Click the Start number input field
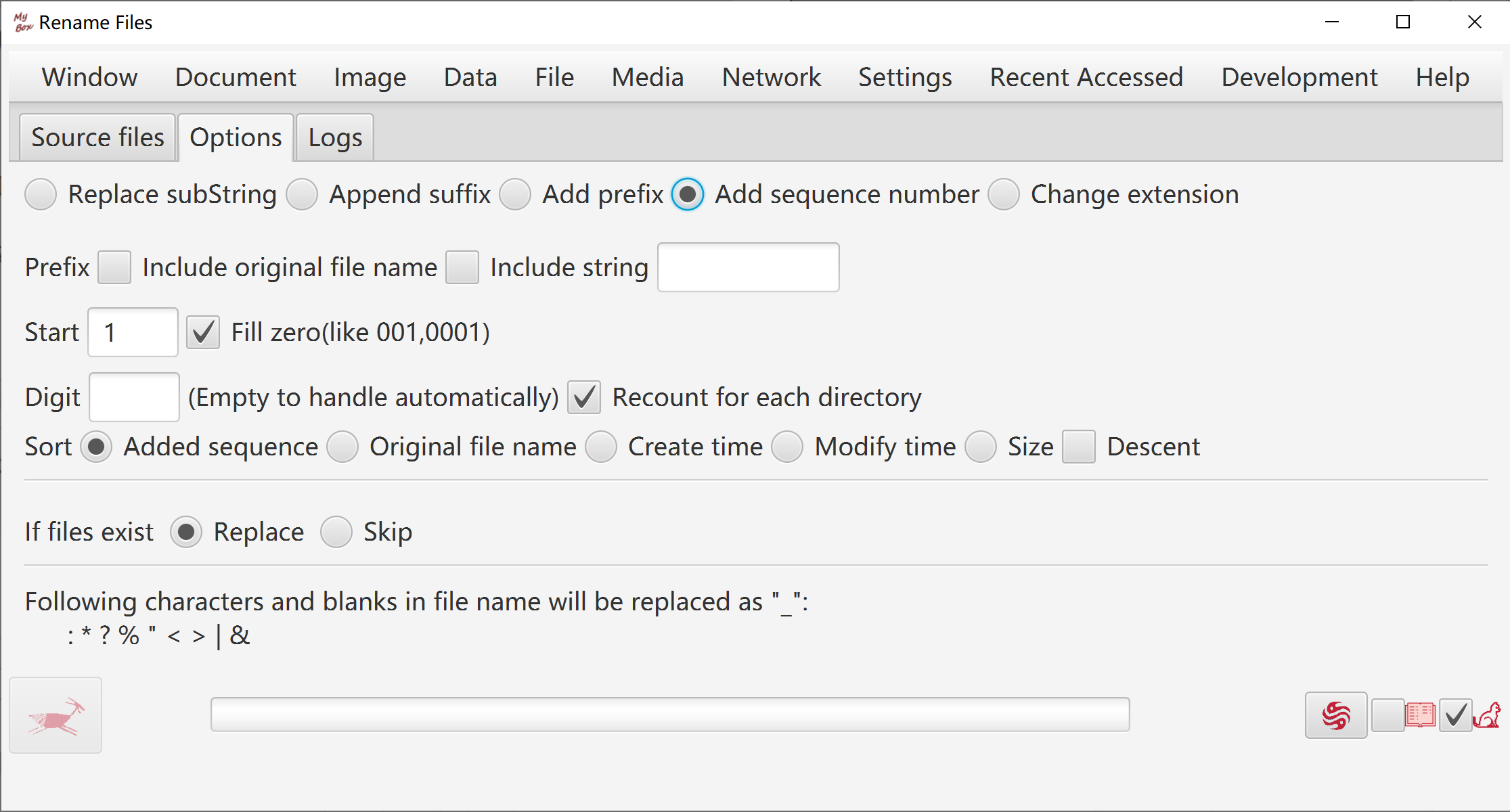The height and width of the screenshot is (812, 1510). tap(133, 332)
